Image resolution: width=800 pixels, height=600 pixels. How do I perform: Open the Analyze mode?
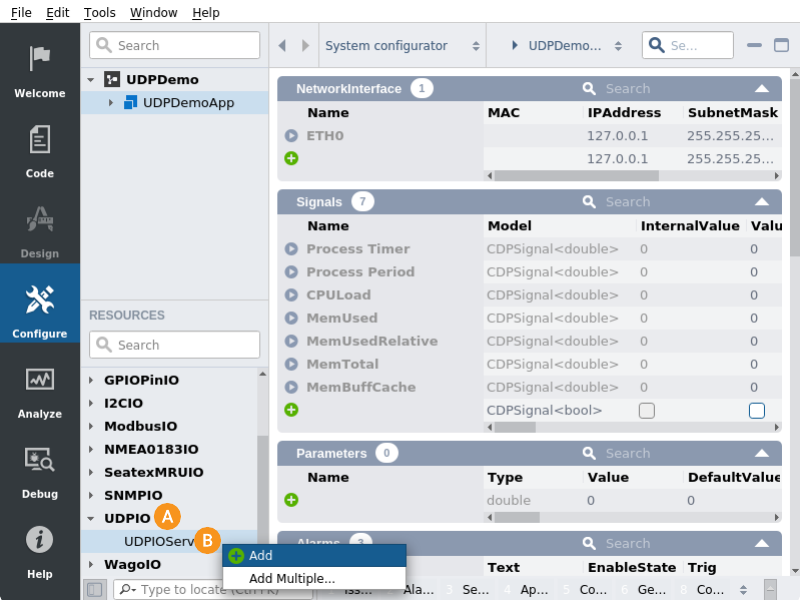tap(40, 390)
